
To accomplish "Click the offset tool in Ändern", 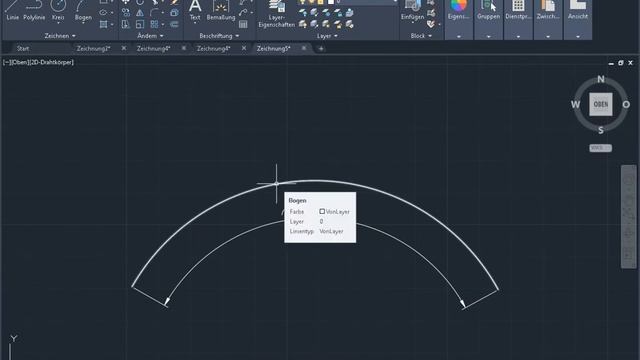I will click(174, 24).
